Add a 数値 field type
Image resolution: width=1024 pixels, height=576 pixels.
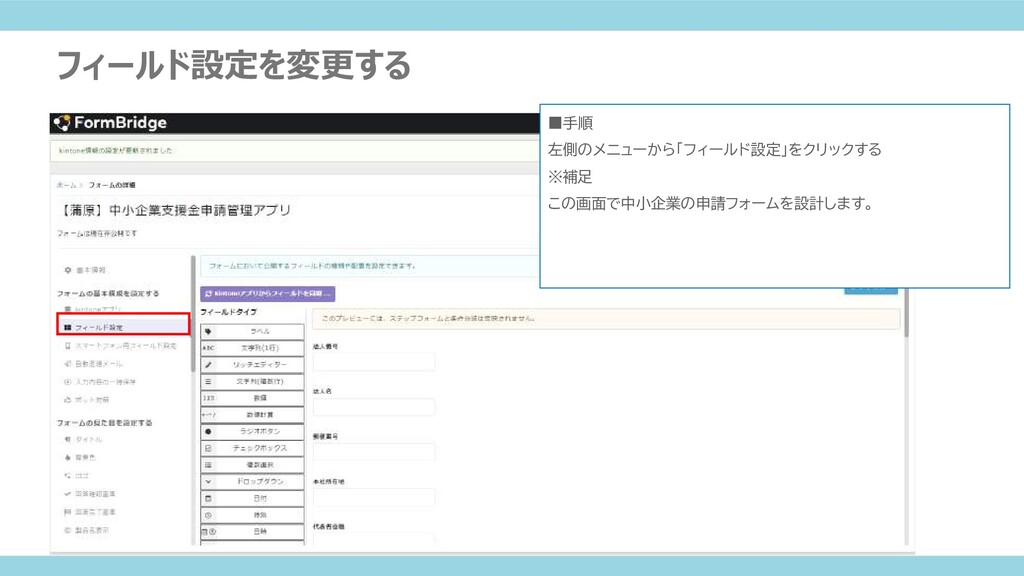click(x=252, y=398)
